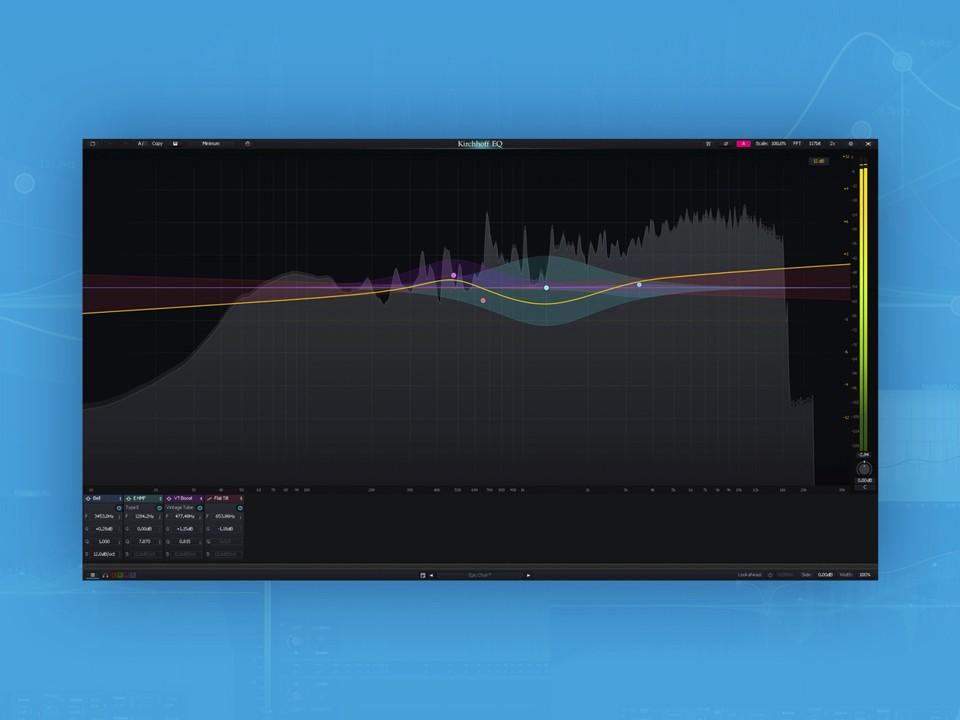Select the Bell band header tab
960x720 pixels.
point(103,498)
